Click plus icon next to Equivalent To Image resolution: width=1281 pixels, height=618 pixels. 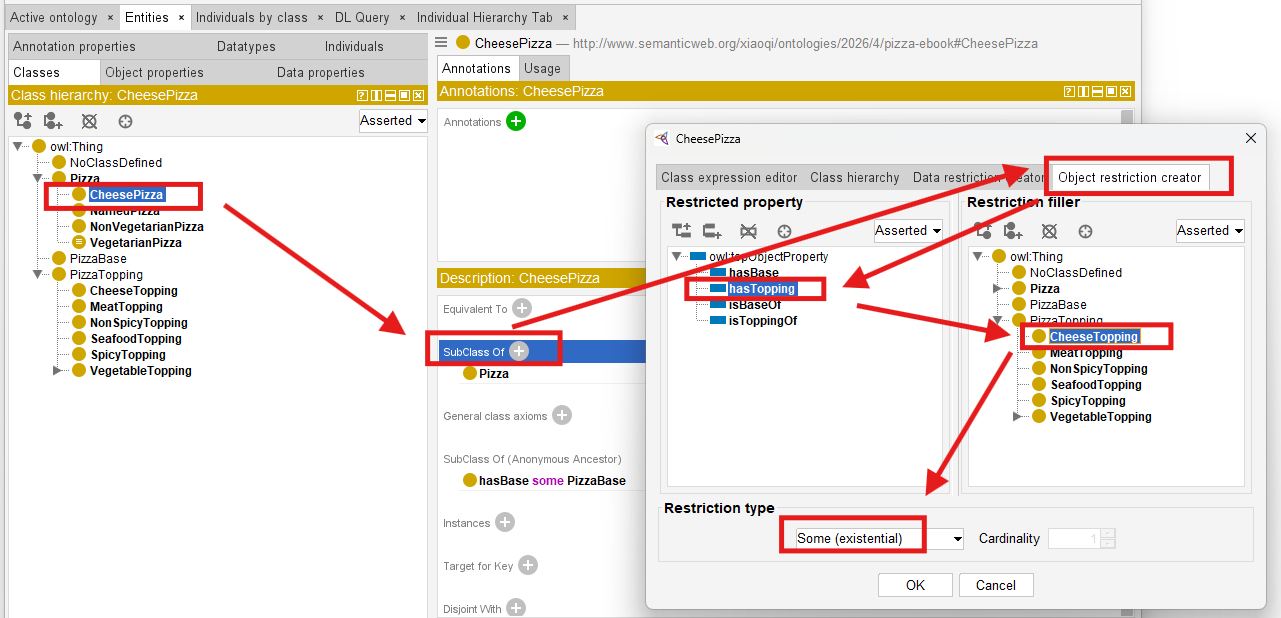pos(522,308)
